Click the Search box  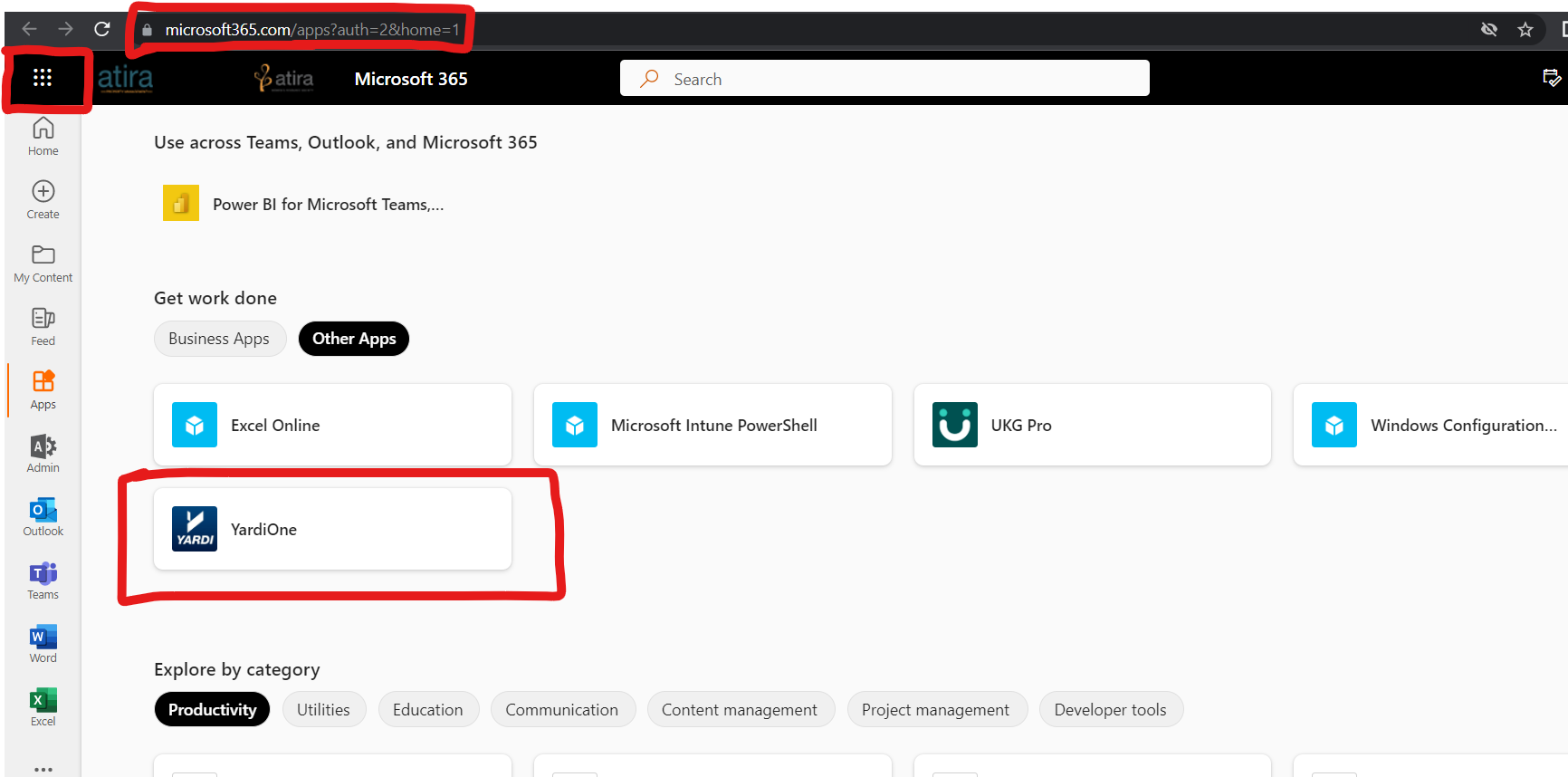pyautogui.click(x=884, y=78)
